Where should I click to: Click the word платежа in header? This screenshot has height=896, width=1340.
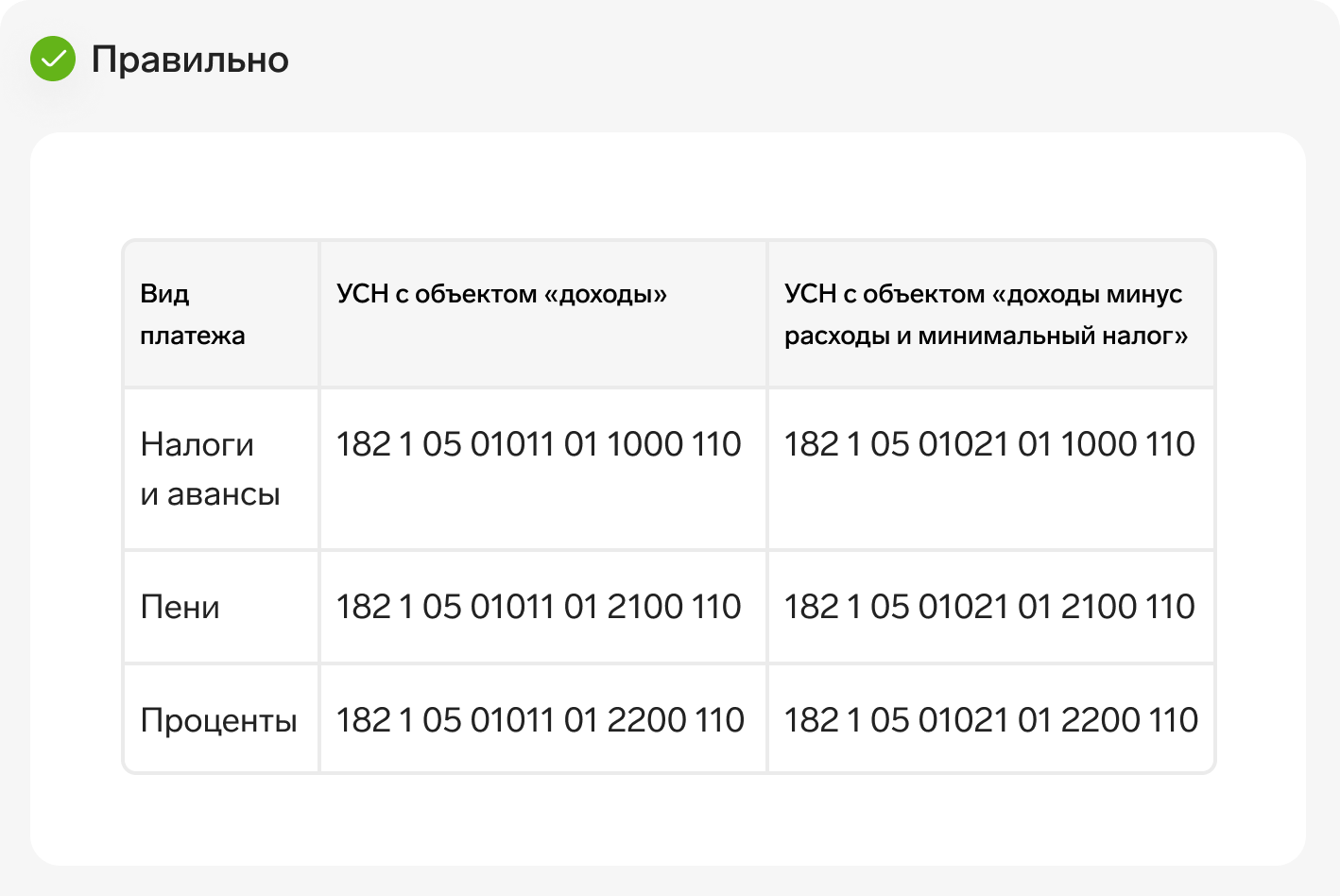[193, 336]
